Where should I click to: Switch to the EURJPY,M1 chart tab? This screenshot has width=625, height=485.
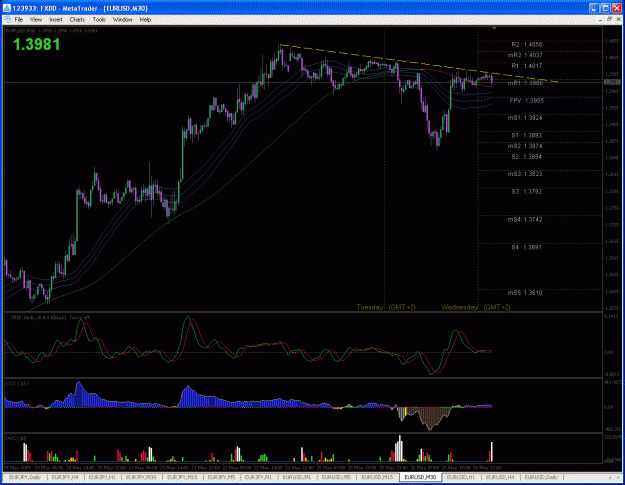258,477
